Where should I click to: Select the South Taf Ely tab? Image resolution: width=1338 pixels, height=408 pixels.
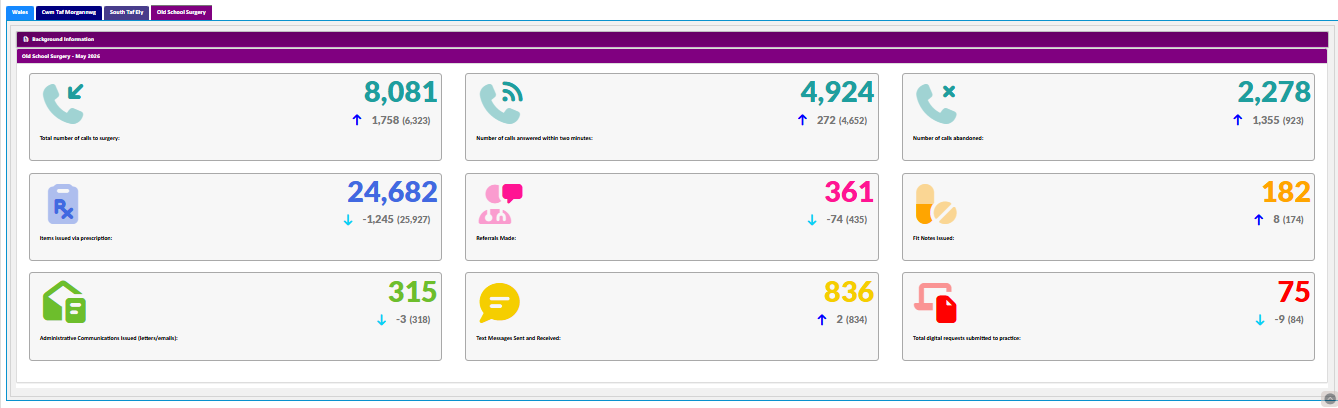[126, 12]
